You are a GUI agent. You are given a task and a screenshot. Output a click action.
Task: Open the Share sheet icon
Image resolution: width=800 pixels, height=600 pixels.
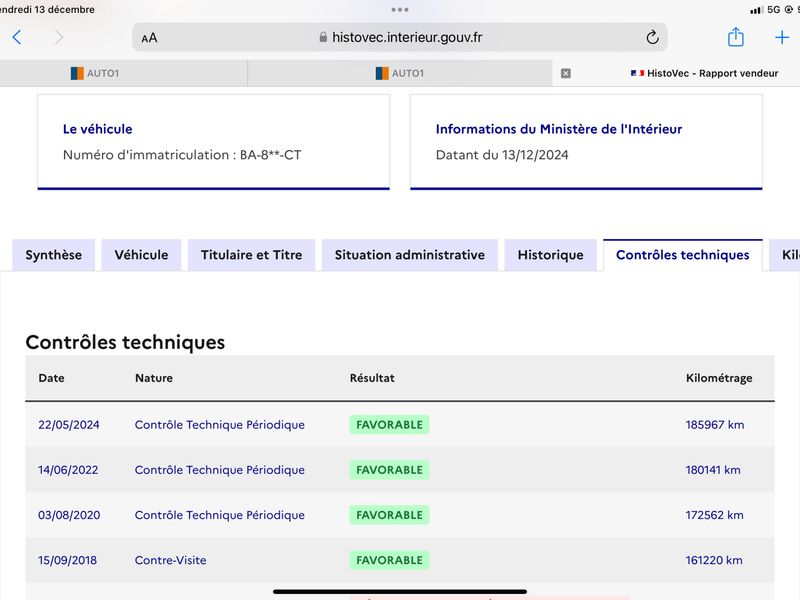735,37
